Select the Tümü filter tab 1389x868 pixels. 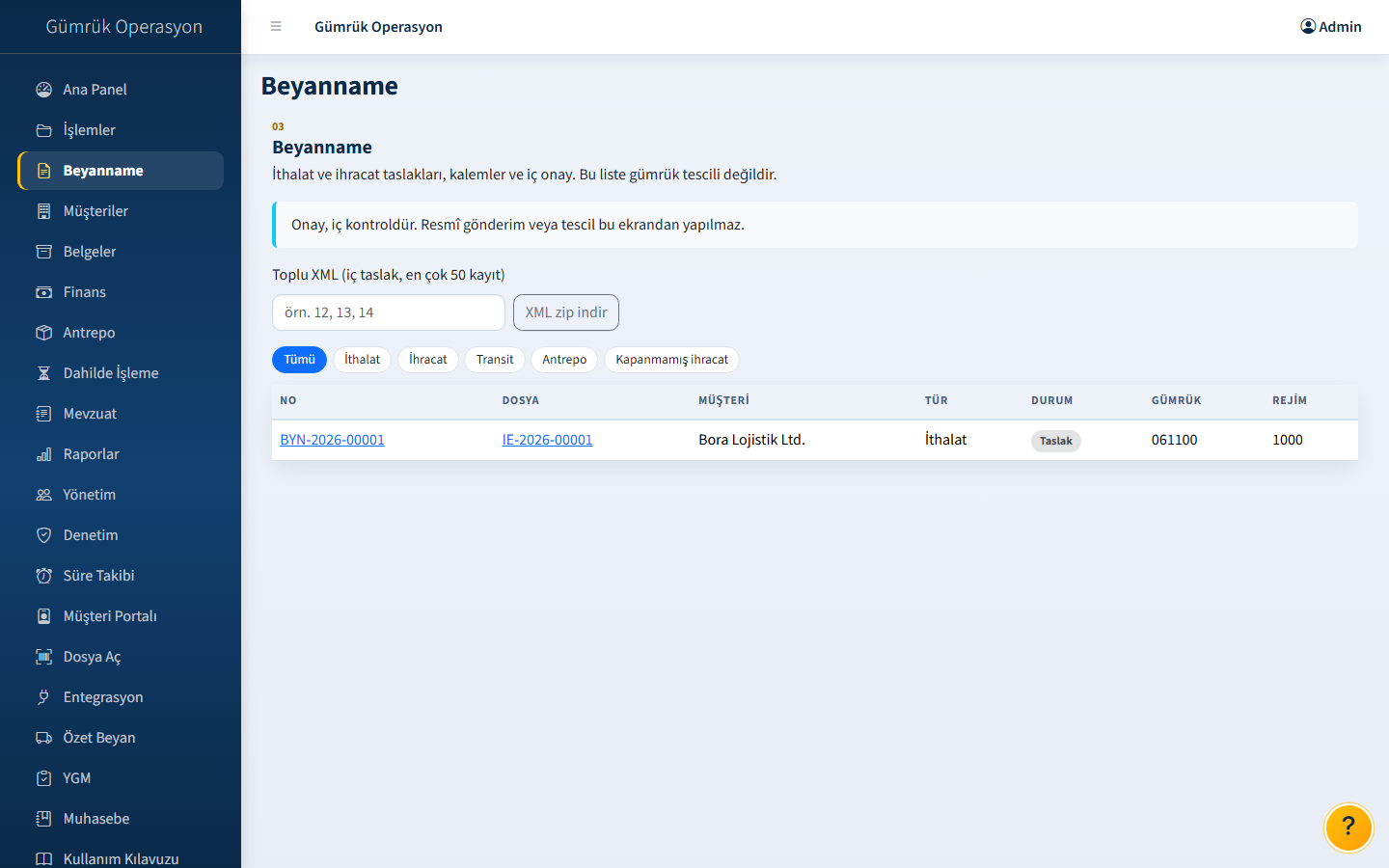[x=299, y=360]
